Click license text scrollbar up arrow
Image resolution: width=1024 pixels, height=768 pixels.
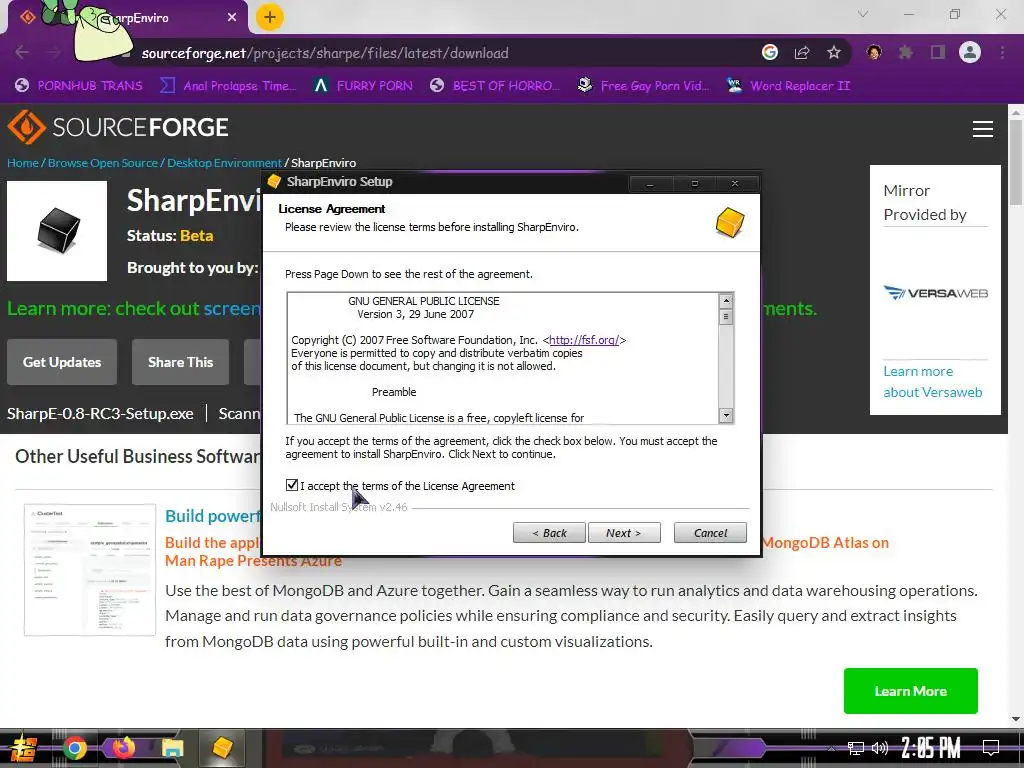pos(726,301)
